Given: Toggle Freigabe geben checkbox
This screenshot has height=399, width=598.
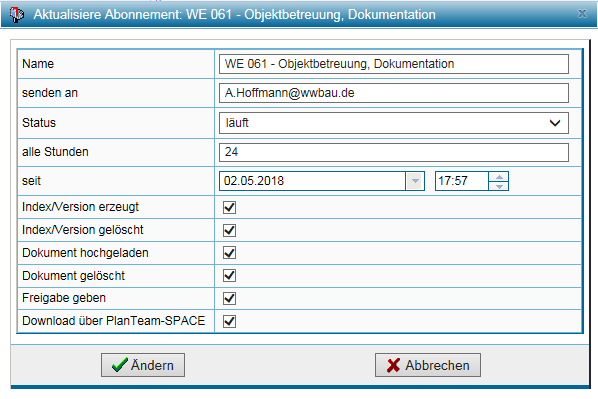Looking at the screenshot, I should pyautogui.click(x=230, y=298).
